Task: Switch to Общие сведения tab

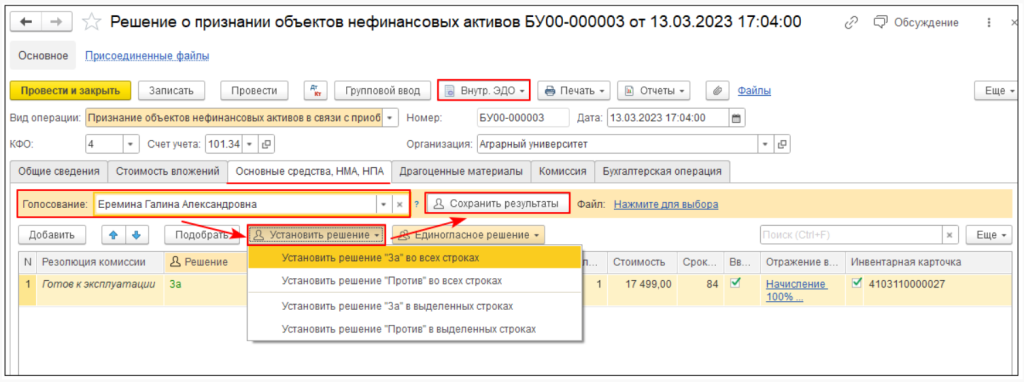Action: click(59, 172)
